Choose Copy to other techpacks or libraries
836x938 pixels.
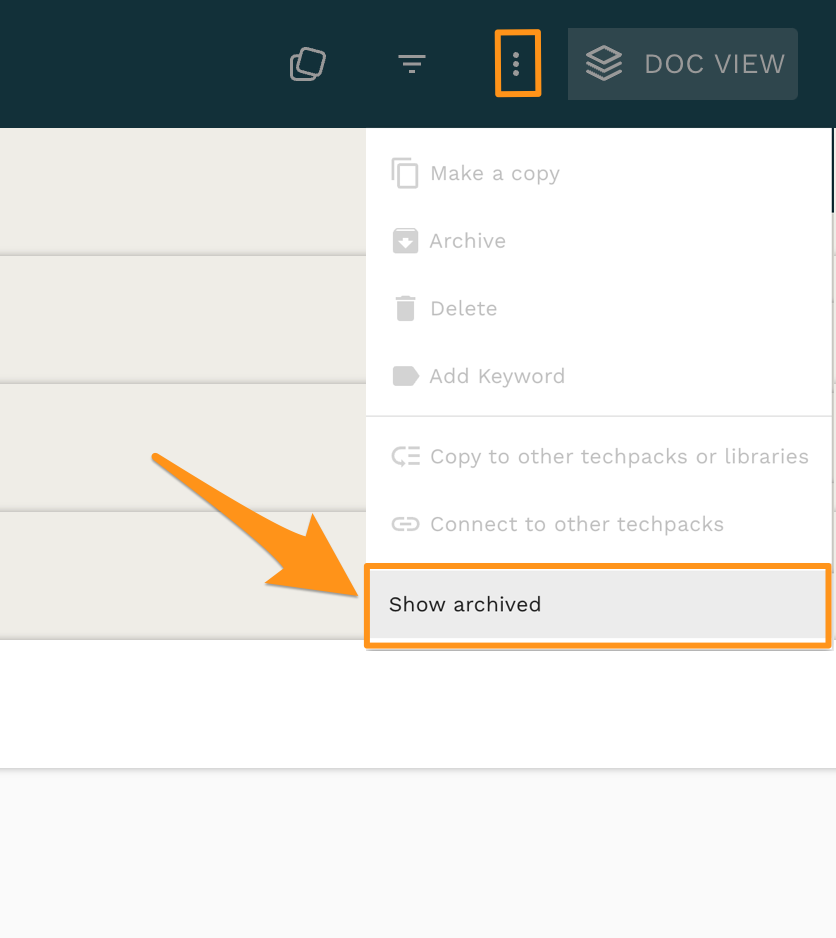point(619,456)
